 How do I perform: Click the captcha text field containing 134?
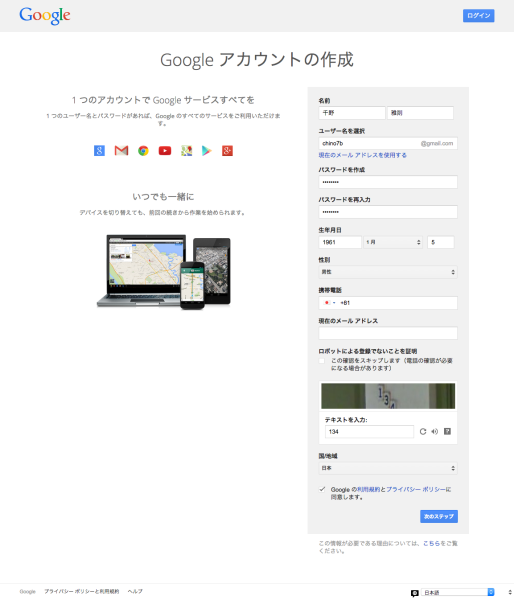[369, 432]
